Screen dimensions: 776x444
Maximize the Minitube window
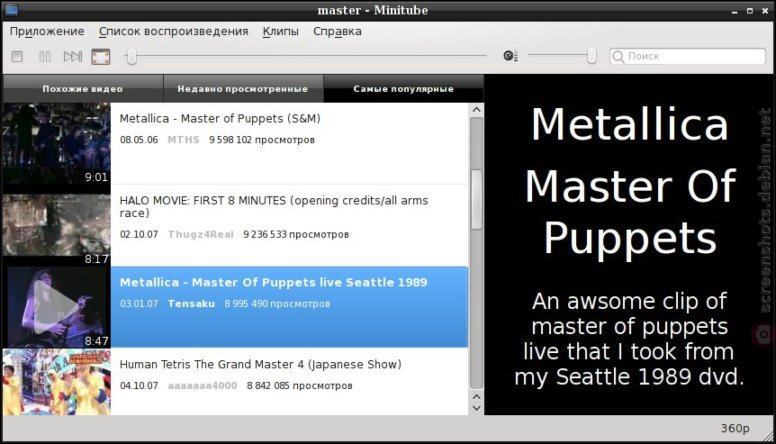tap(750, 11)
